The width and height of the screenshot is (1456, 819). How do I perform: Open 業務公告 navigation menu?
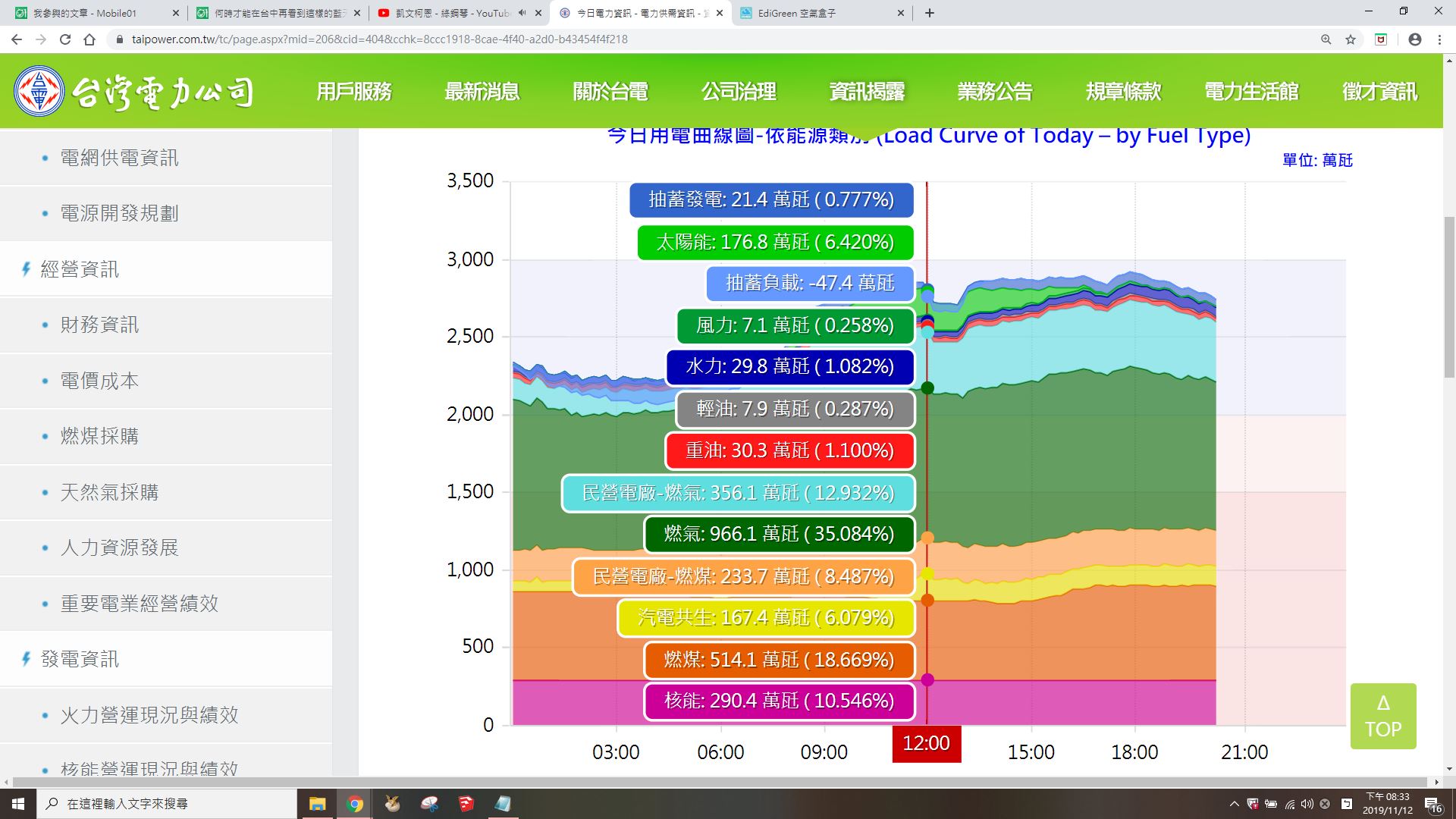(x=995, y=92)
